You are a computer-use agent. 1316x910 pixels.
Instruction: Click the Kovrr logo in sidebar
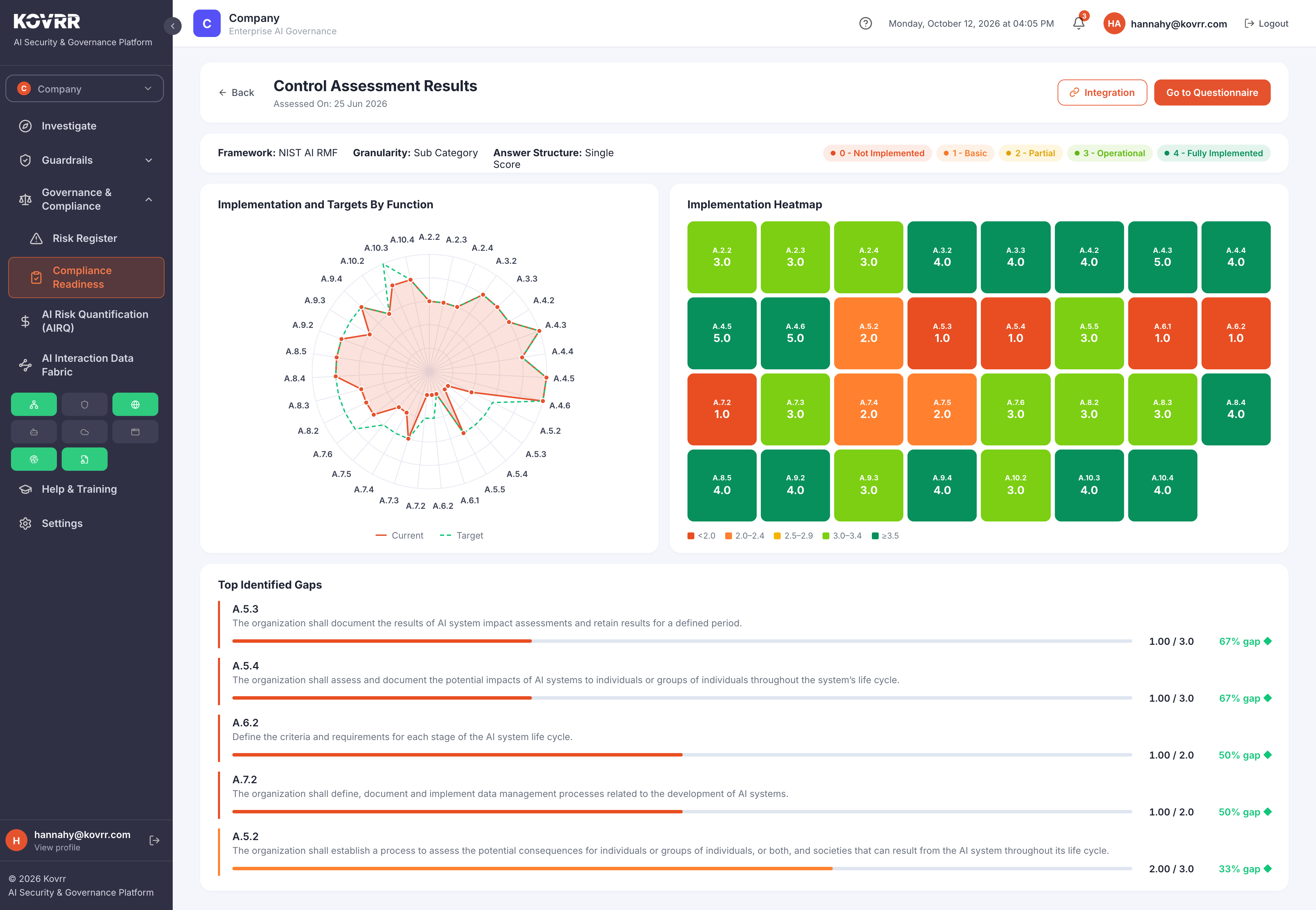tap(47, 22)
